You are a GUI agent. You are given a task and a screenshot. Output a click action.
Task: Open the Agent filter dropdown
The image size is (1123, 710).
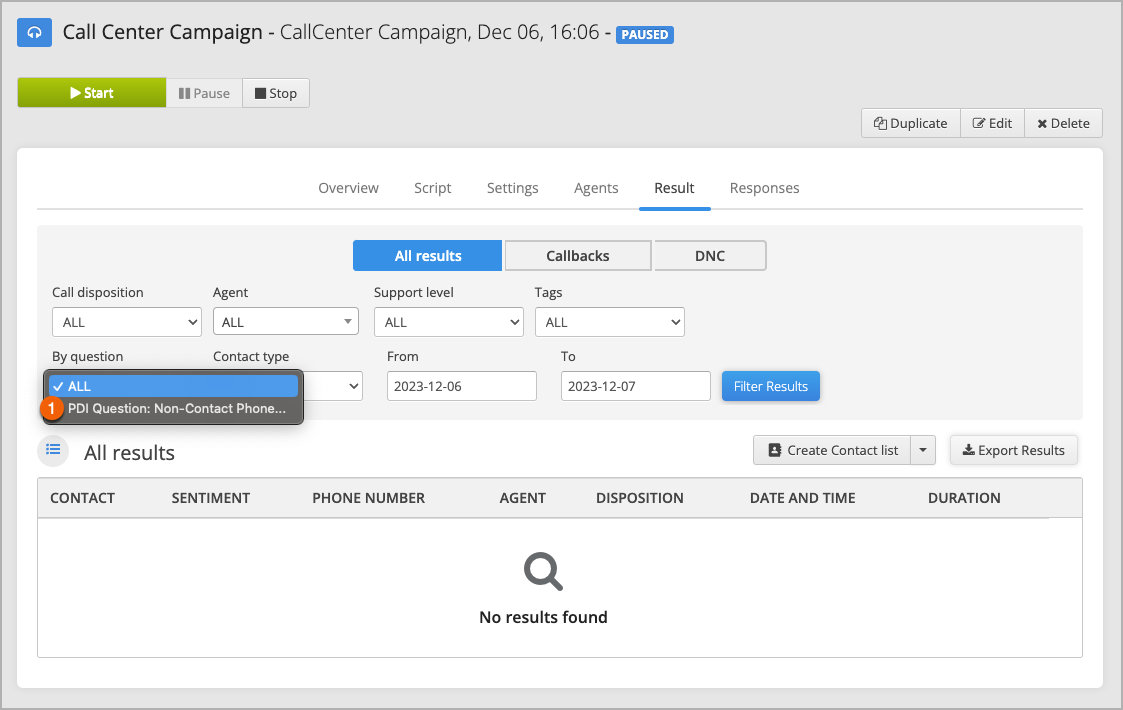[x=288, y=322]
